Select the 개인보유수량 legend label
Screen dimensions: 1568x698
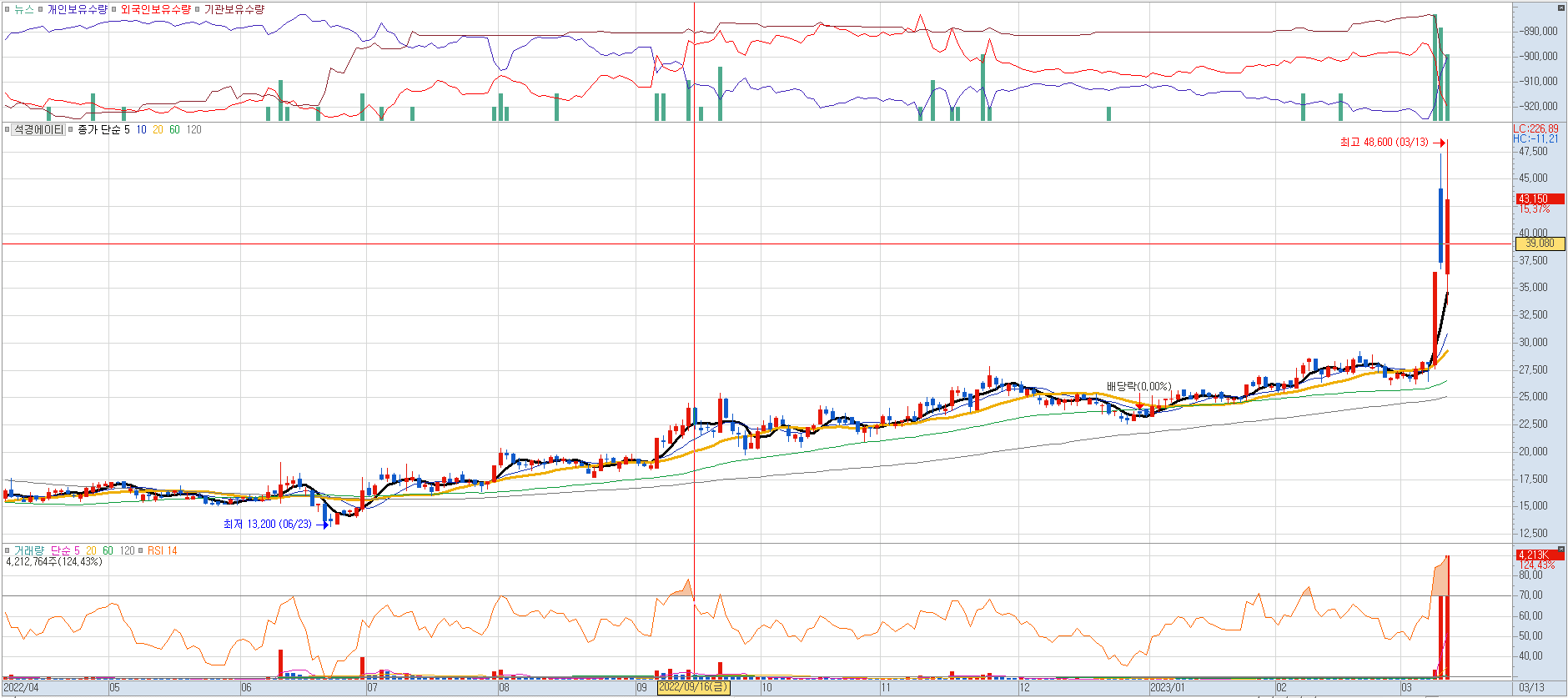click(78, 10)
